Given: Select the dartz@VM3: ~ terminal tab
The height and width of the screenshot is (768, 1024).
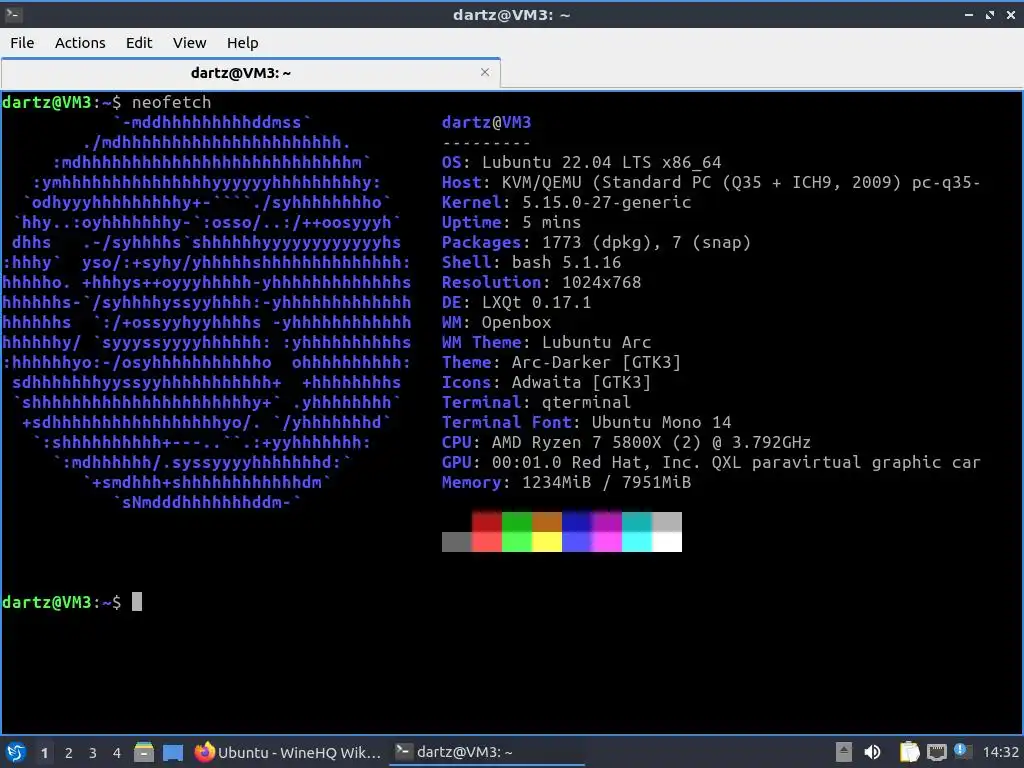Looking at the screenshot, I should click(251, 72).
